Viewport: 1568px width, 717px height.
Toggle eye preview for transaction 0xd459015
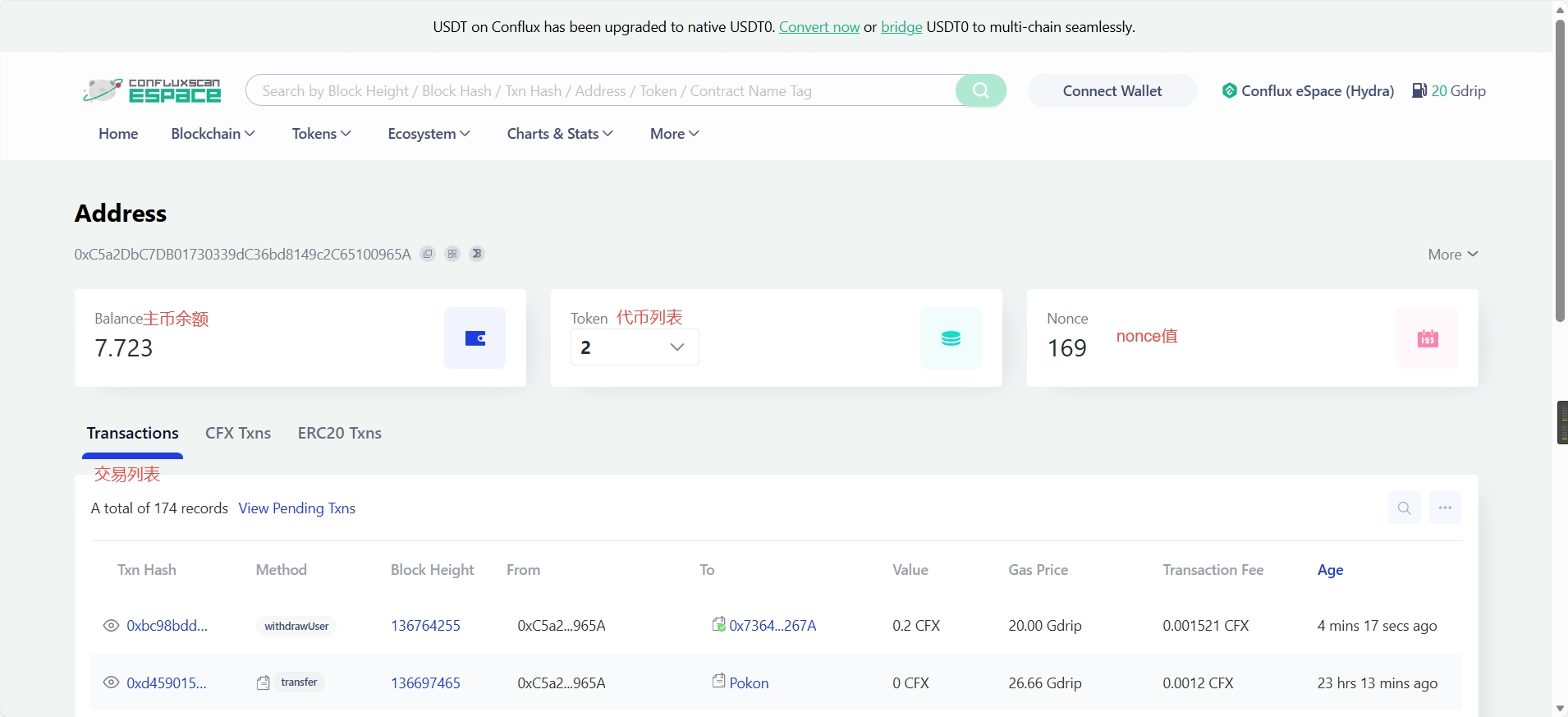pos(111,683)
